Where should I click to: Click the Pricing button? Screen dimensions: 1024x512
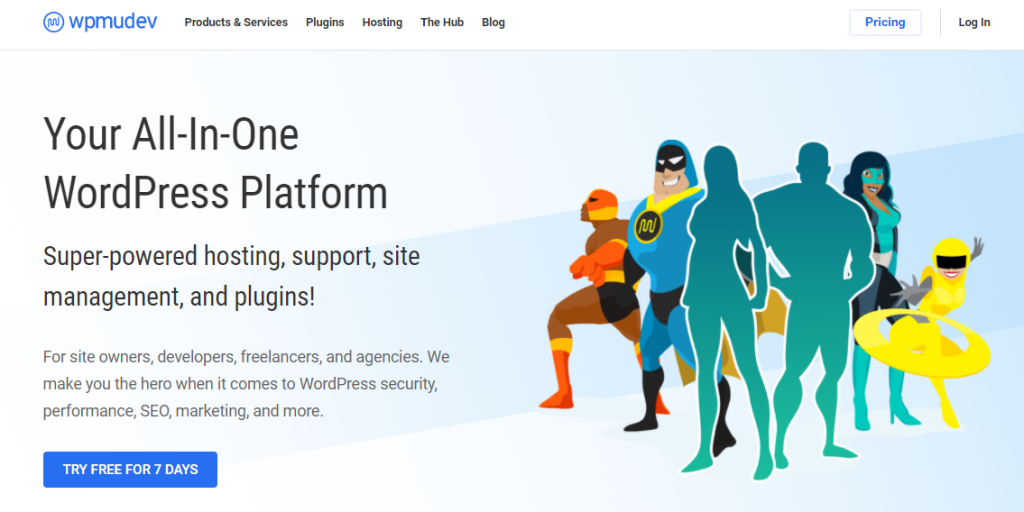[x=885, y=22]
